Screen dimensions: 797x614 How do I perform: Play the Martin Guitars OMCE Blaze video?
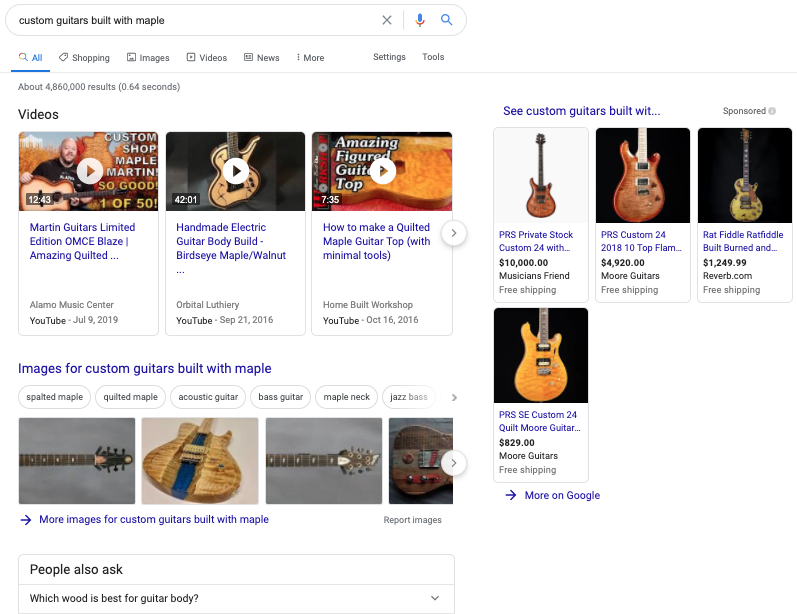(x=88, y=171)
